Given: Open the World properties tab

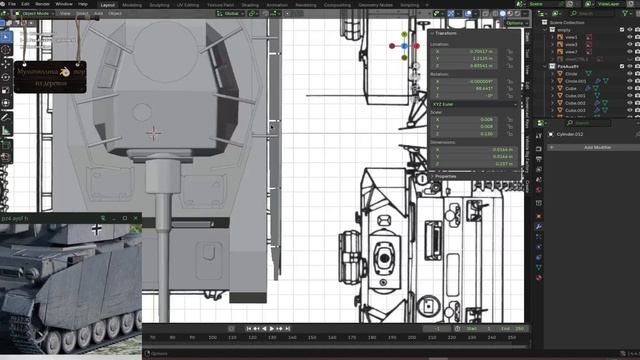Looking at the screenshot, I should coord(539,190).
